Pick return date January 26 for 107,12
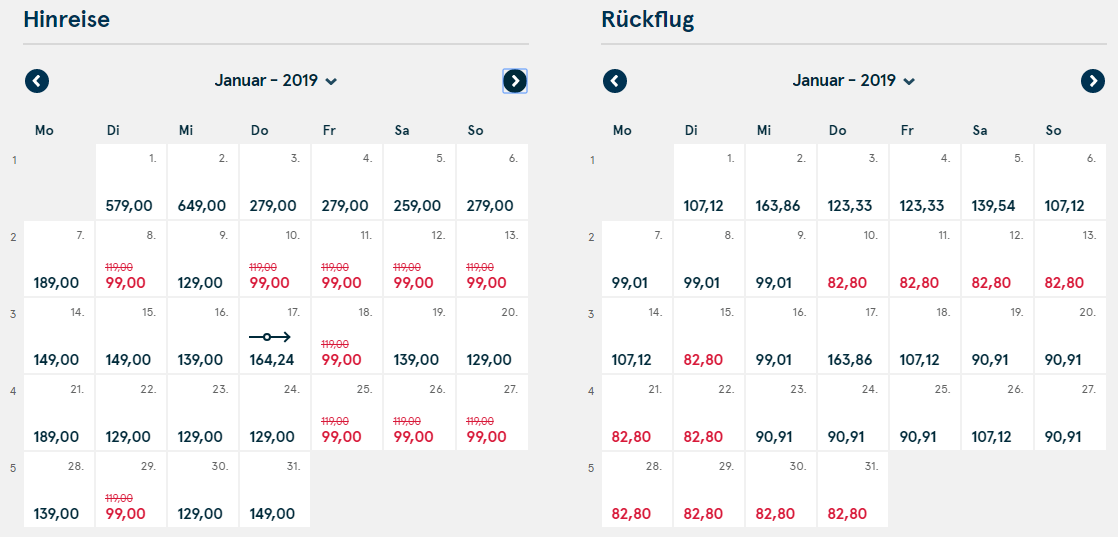Screen dimensions: 1118x537 click(x=998, y=412)
